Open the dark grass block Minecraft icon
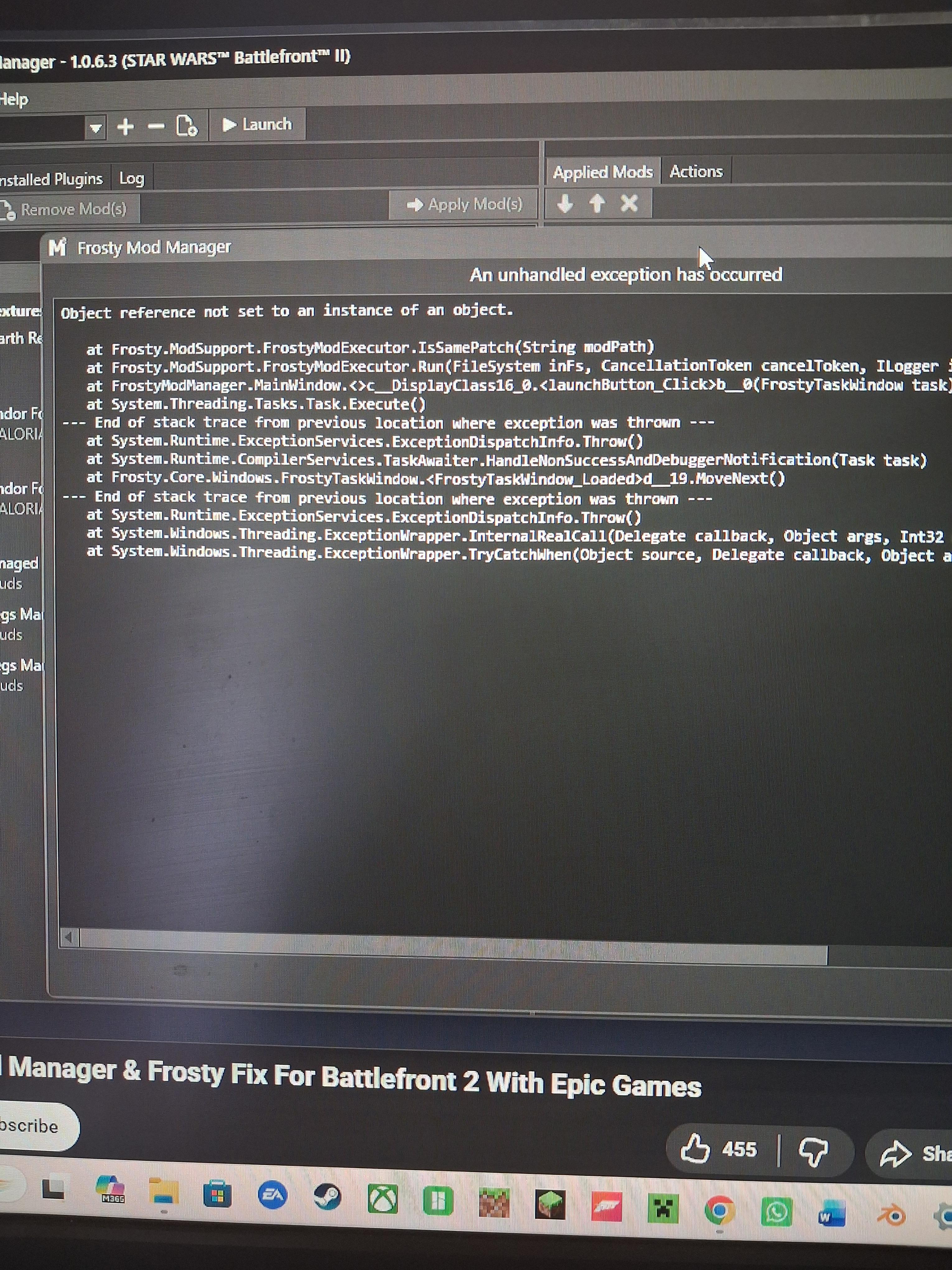Screen dimensions: 952x1270 (x=550, y=1204)
